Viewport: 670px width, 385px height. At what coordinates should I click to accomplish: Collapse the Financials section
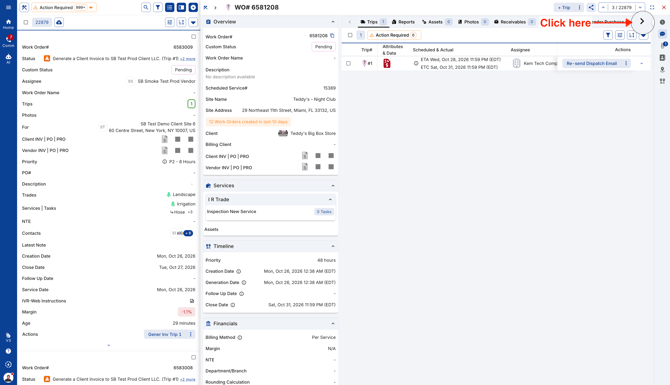click(333, 323)
